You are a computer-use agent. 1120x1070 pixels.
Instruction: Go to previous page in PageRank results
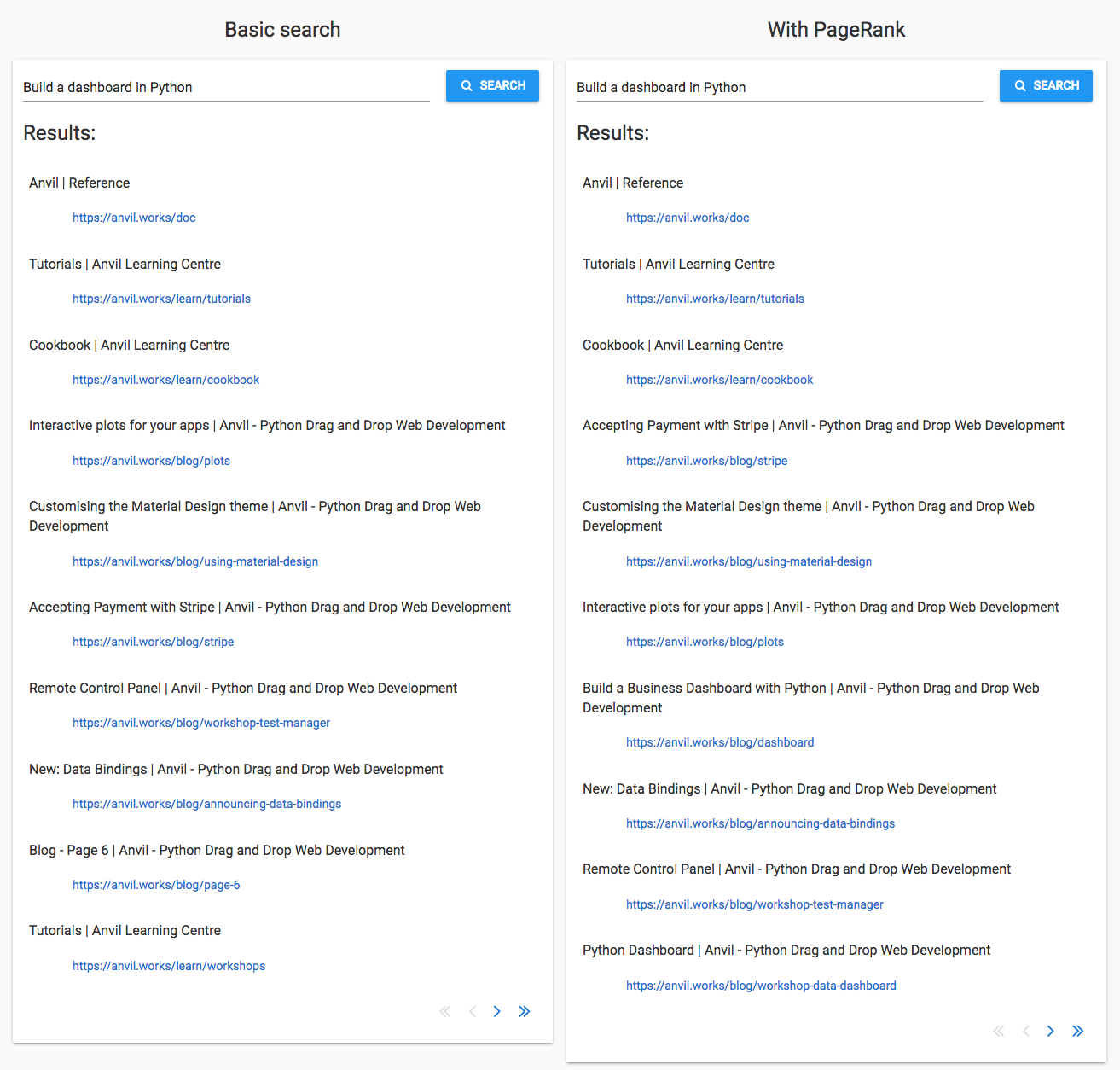[1025, 1031]
